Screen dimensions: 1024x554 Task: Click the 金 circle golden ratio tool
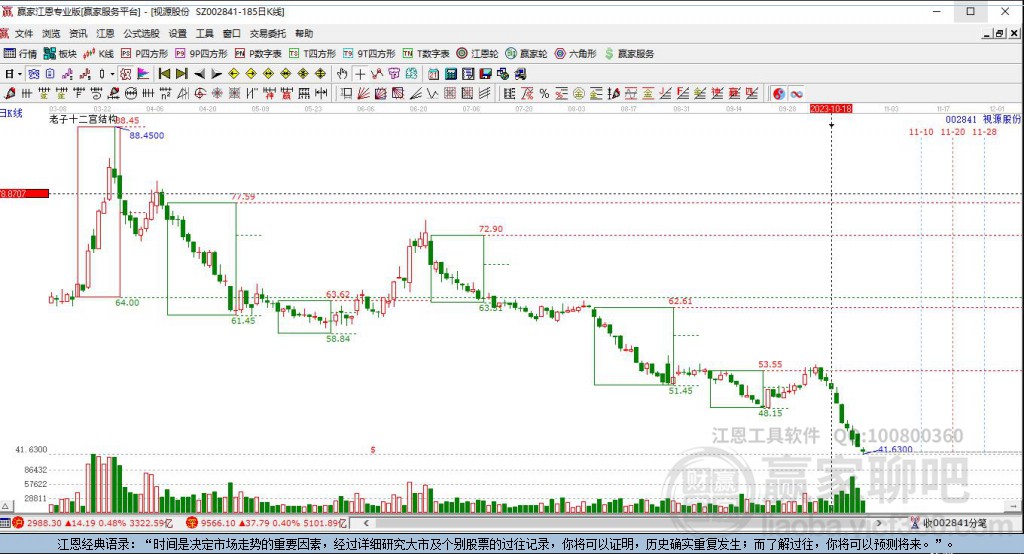(x=579, y=93)
